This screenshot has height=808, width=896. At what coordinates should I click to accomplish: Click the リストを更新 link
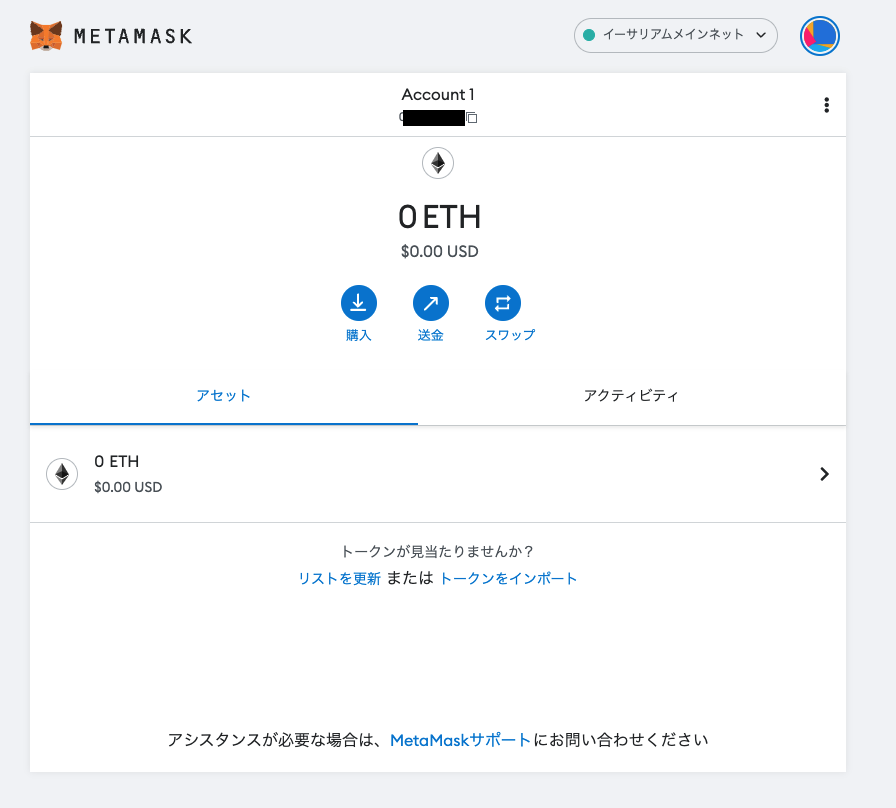pos(339,579)
